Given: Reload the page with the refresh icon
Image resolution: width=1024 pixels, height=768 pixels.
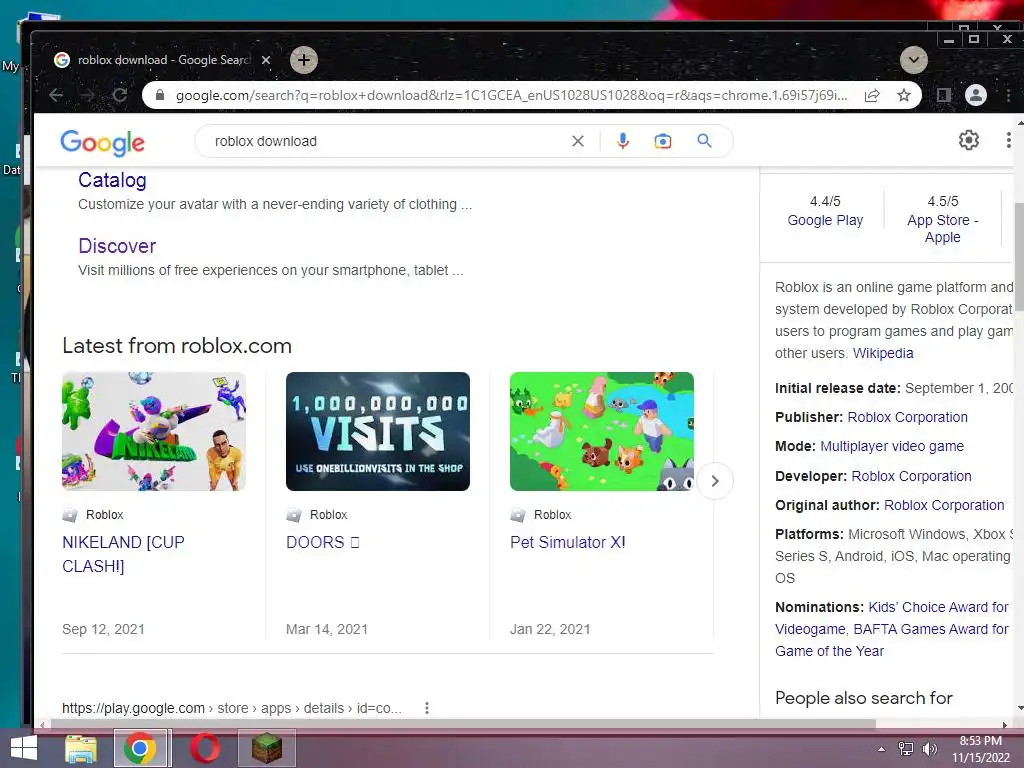Looking at the screenshot, I should 120,95.
